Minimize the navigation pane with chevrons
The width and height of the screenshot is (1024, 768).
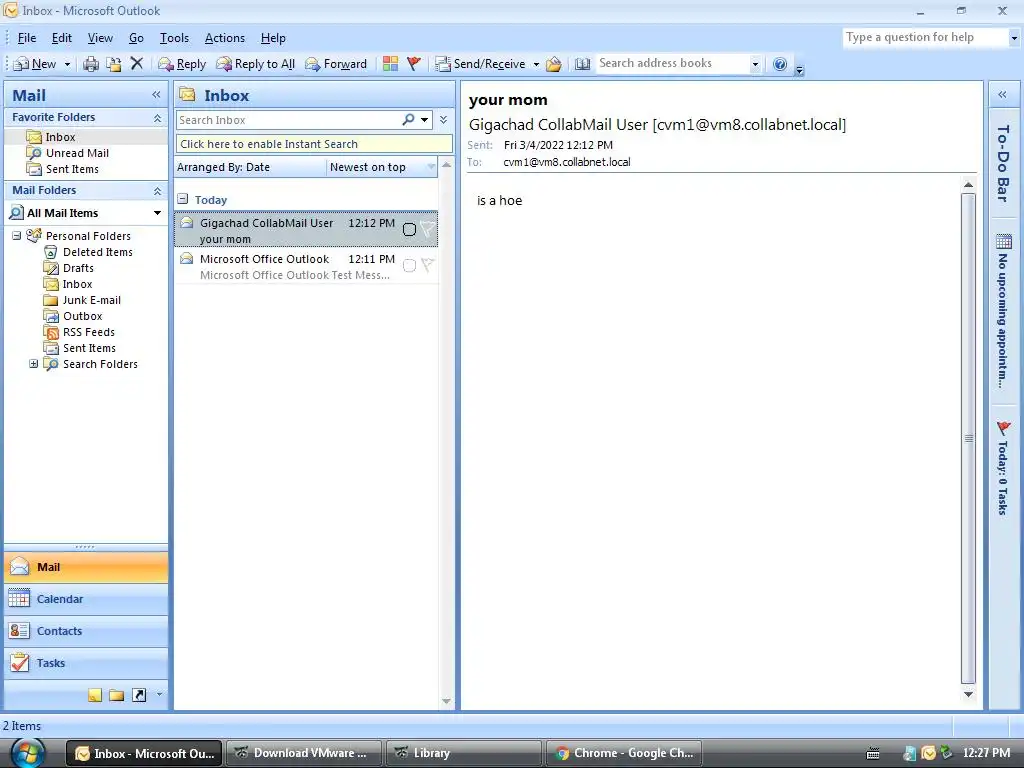pyautogui.click(x=156, y=95)
